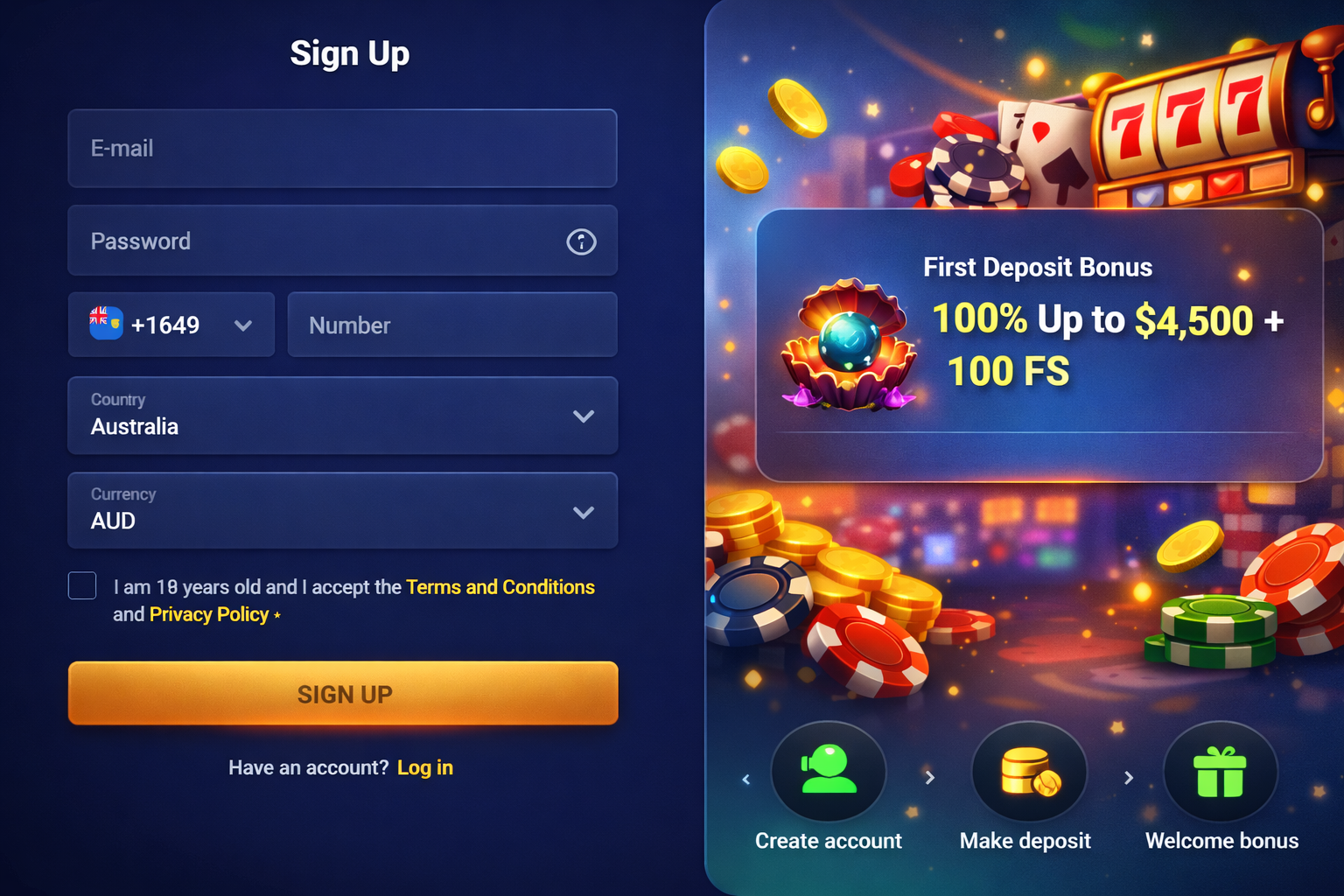The image size is (1344, 896).
Task: Focus the Password input field
Action: [343, 241]
